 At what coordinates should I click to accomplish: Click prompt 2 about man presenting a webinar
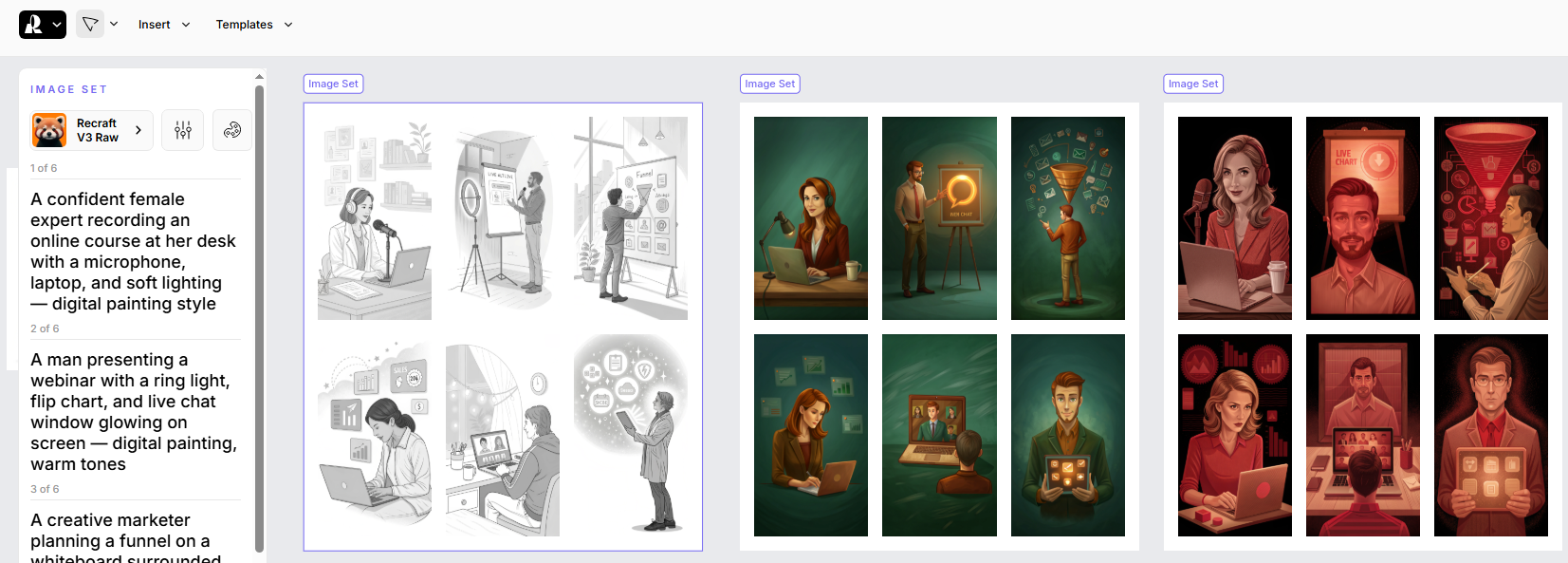click(134, 412)
